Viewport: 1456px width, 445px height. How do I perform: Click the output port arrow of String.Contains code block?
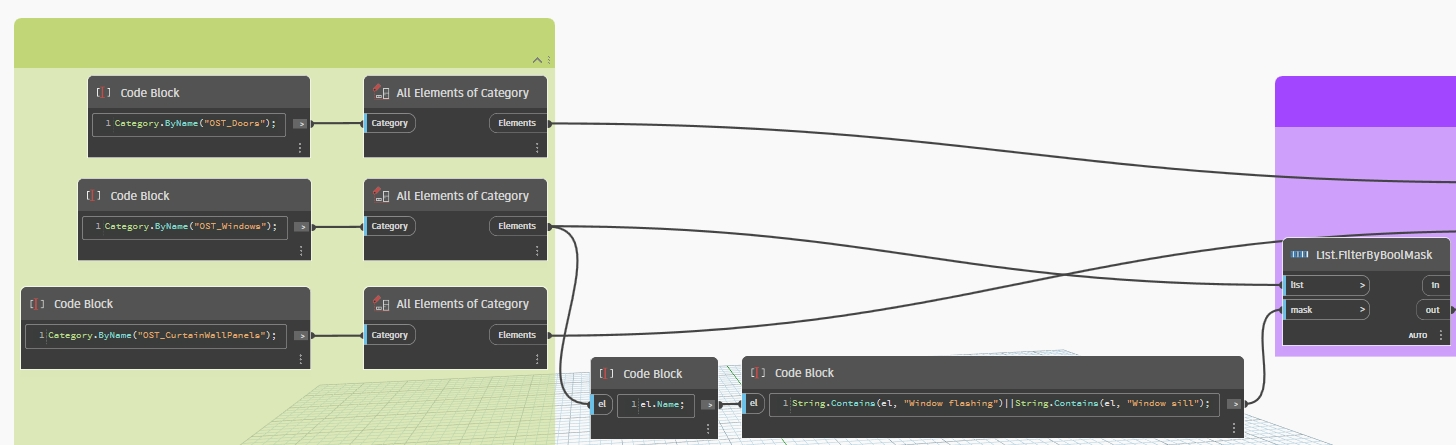point(1234,404)
